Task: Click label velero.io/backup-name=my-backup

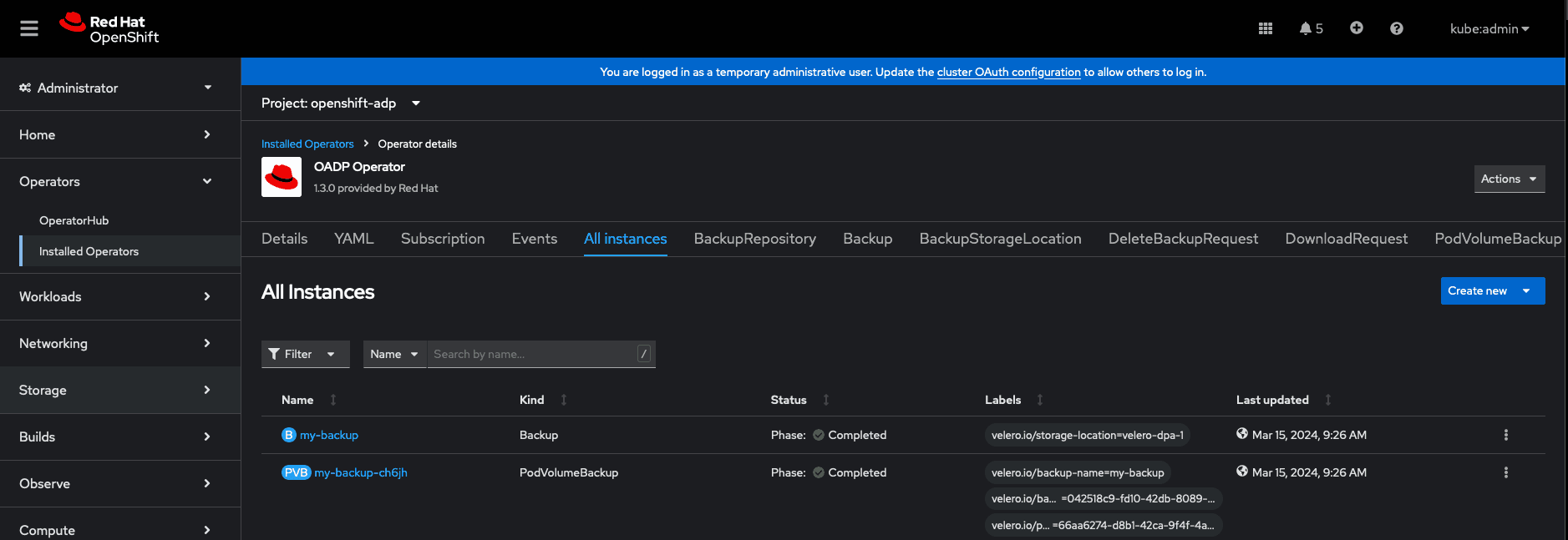Action: point(1078,472)
